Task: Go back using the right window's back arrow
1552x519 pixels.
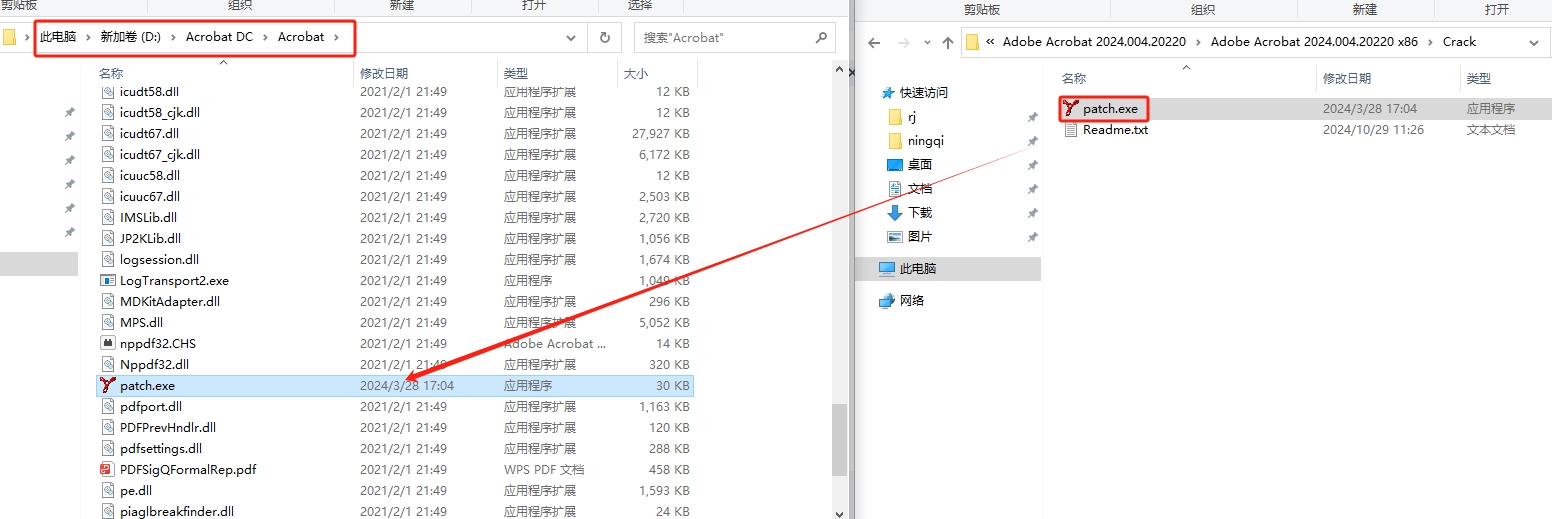Action: pyautogui.click(x=874, y=43)
